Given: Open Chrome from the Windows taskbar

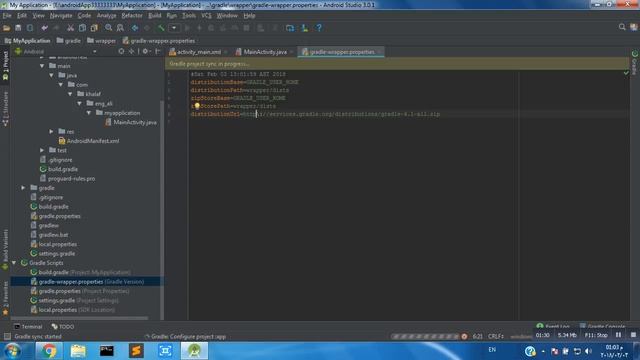Looking at the screenshot, I should point(49,351).
